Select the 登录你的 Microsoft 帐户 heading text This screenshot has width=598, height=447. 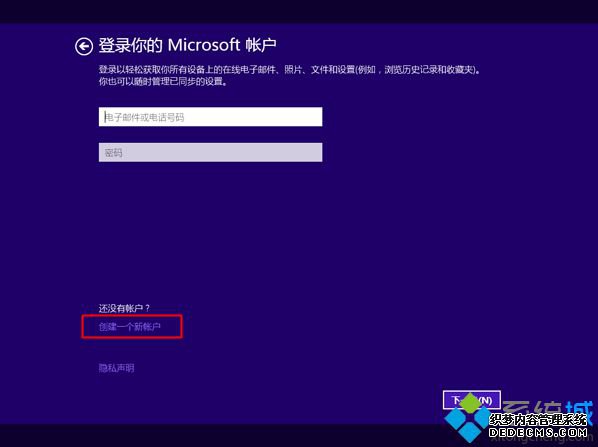187,45
